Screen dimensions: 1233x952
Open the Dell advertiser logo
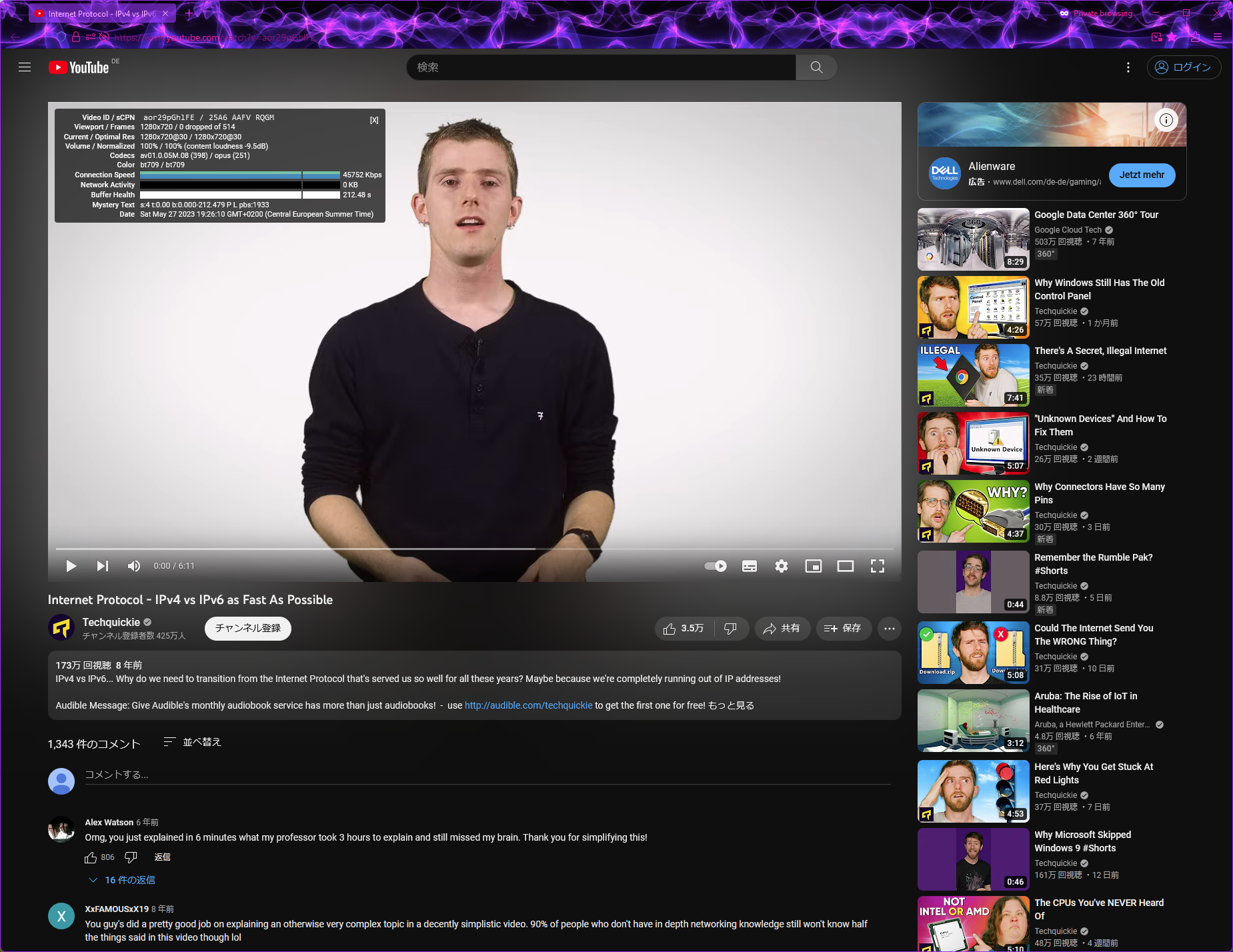point(945,173)
